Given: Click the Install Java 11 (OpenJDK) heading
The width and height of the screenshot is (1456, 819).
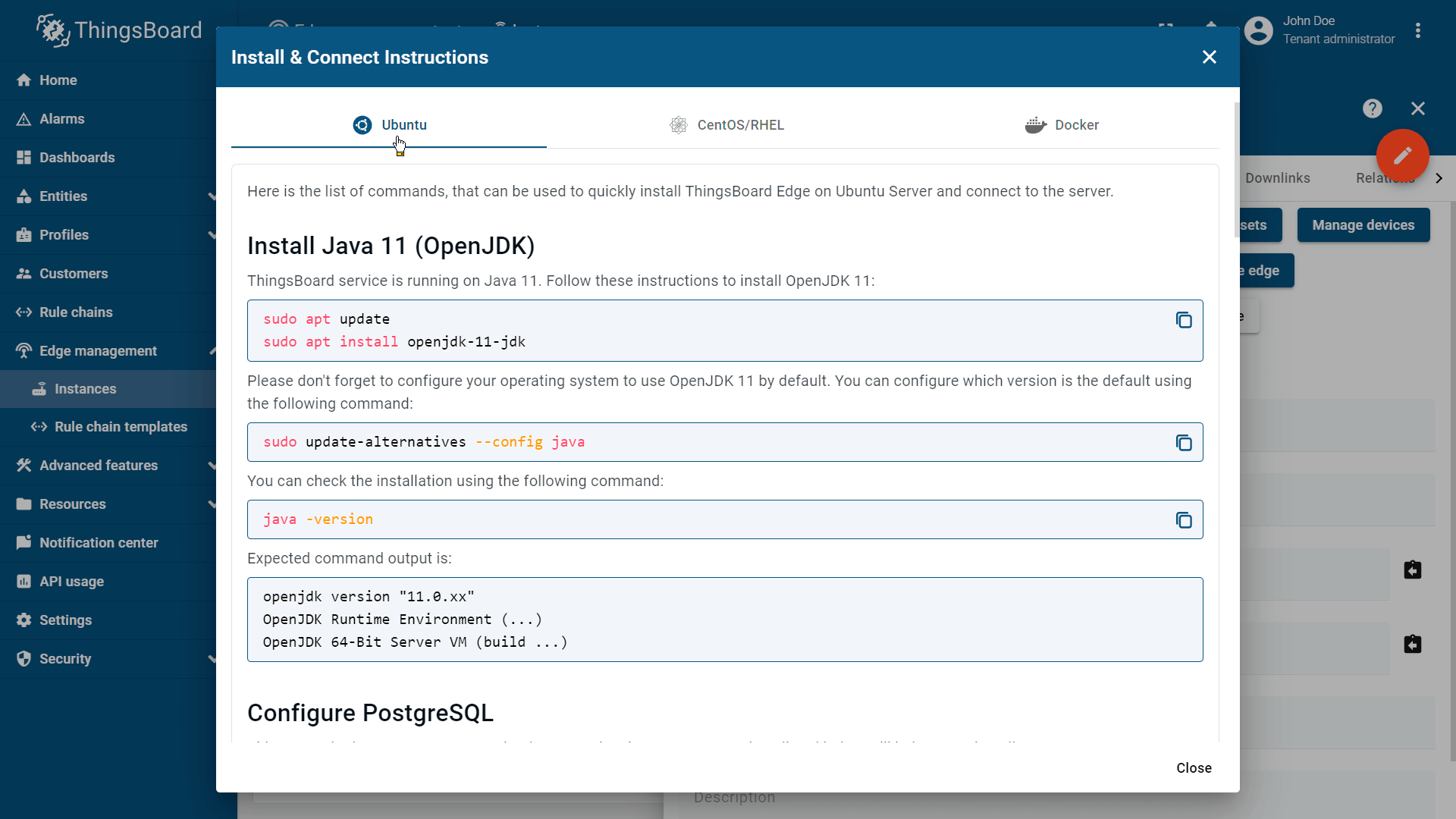Looking at the screenshot, I should (391, 246).
